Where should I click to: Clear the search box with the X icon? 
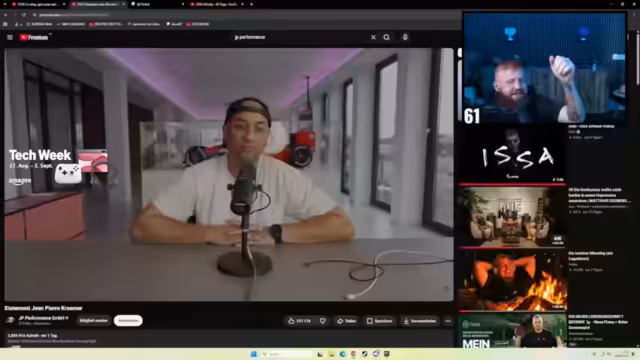[x=373, y=37]
